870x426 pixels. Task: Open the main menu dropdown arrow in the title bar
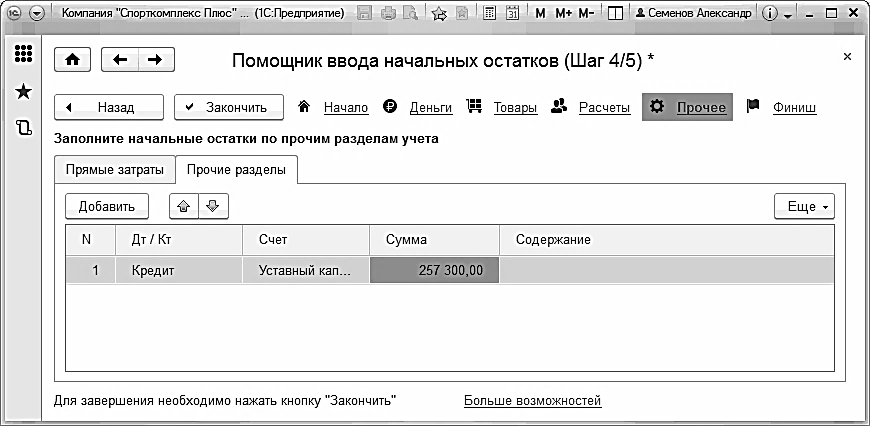click(x=37, y=14)
